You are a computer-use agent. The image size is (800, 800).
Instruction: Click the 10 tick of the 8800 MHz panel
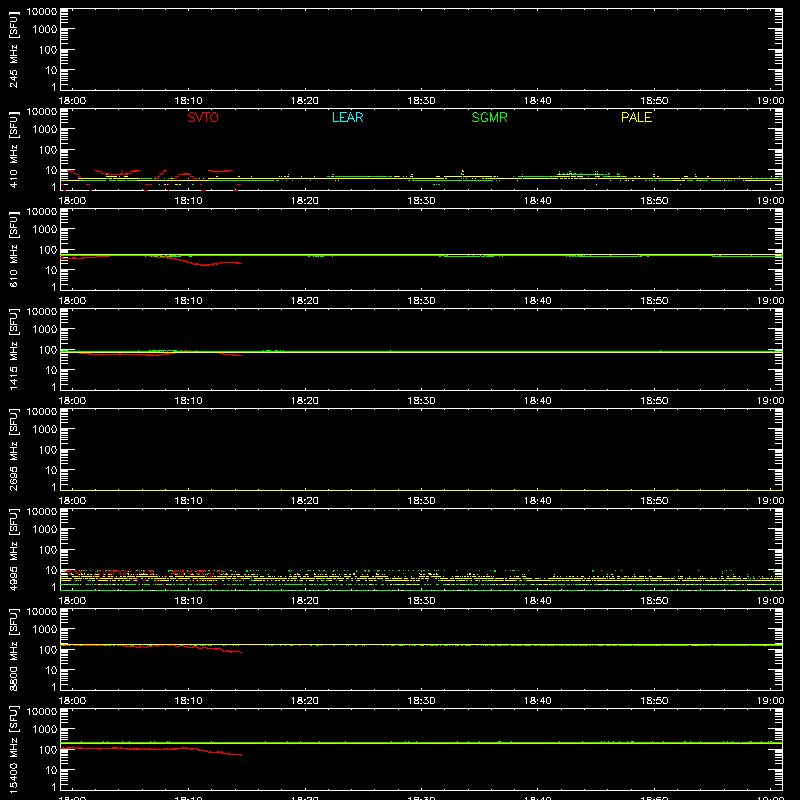tap(51, 670)
